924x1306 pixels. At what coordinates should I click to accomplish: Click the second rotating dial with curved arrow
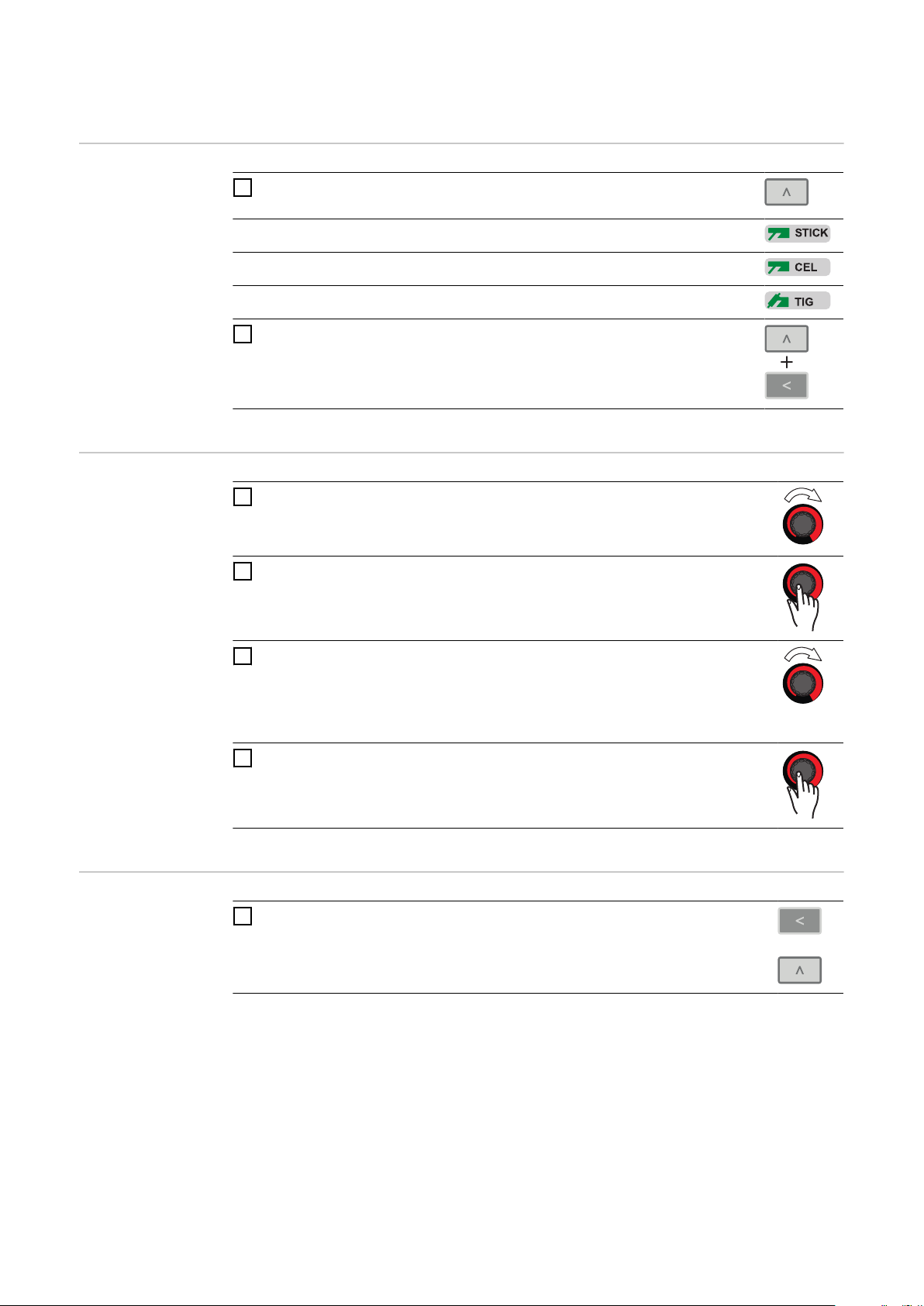[802, 675]
